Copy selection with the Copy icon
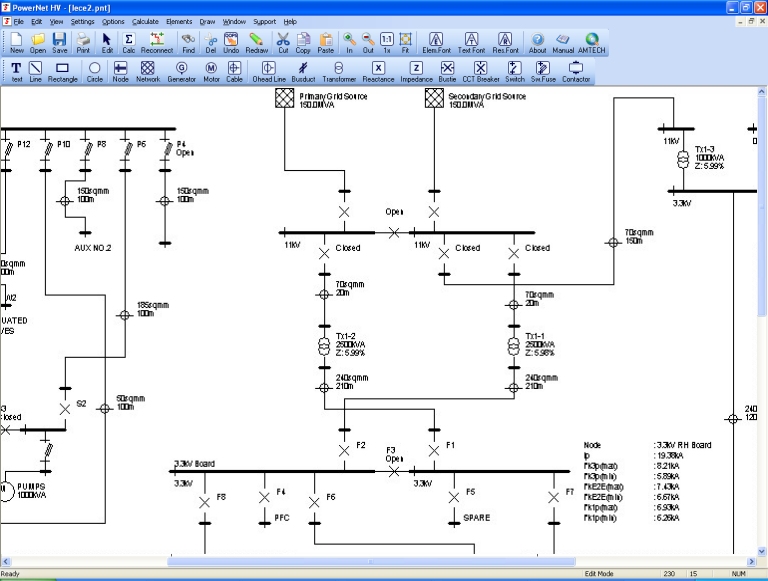 (x=303, y=43)
